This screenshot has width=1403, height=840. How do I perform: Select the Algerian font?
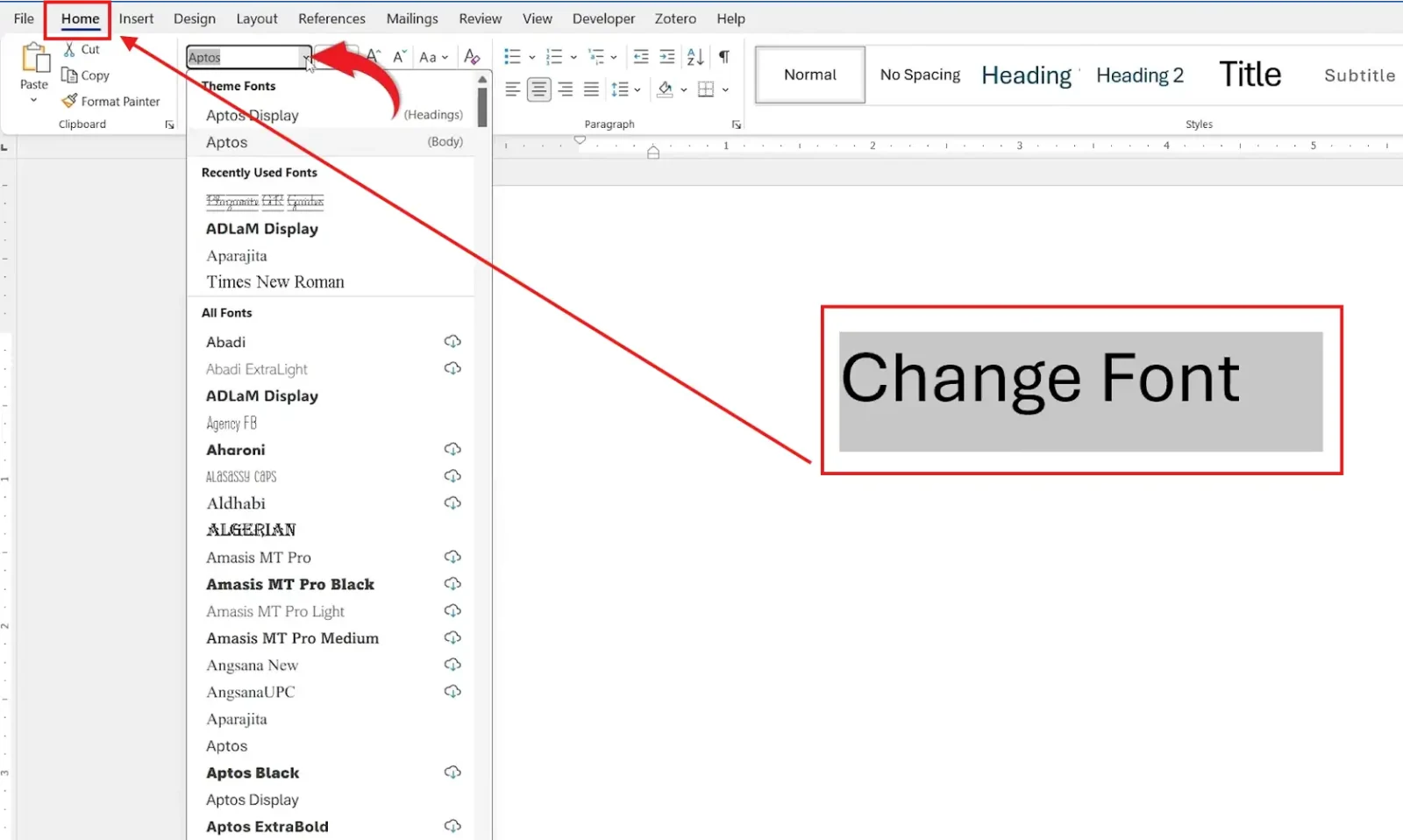click(x=331, y=530)
